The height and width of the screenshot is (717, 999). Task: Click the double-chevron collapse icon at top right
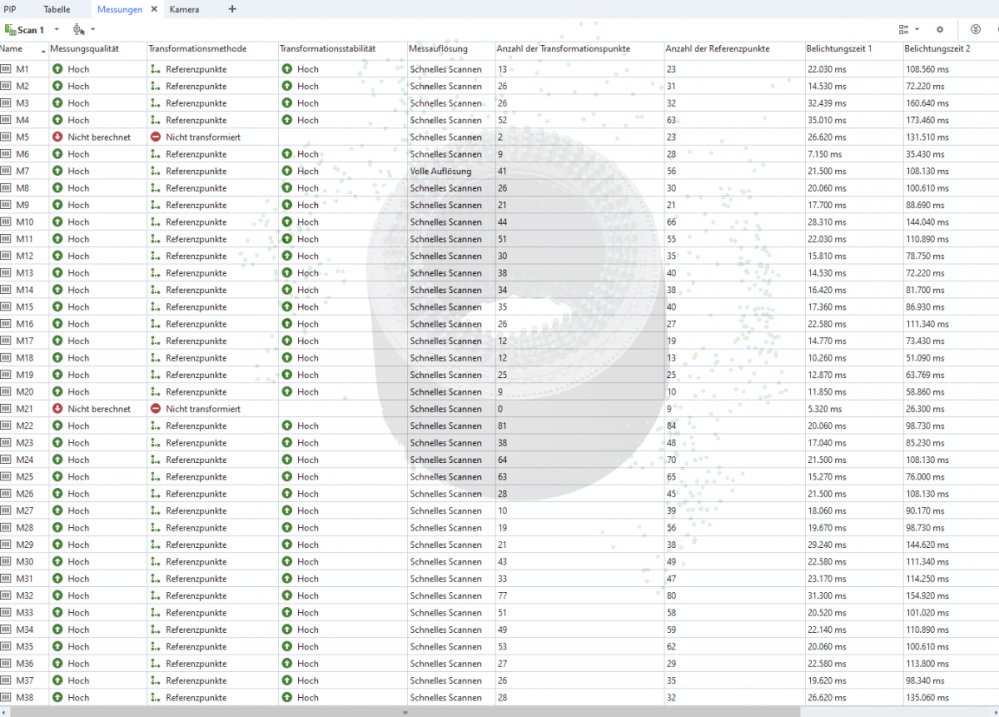976,30
